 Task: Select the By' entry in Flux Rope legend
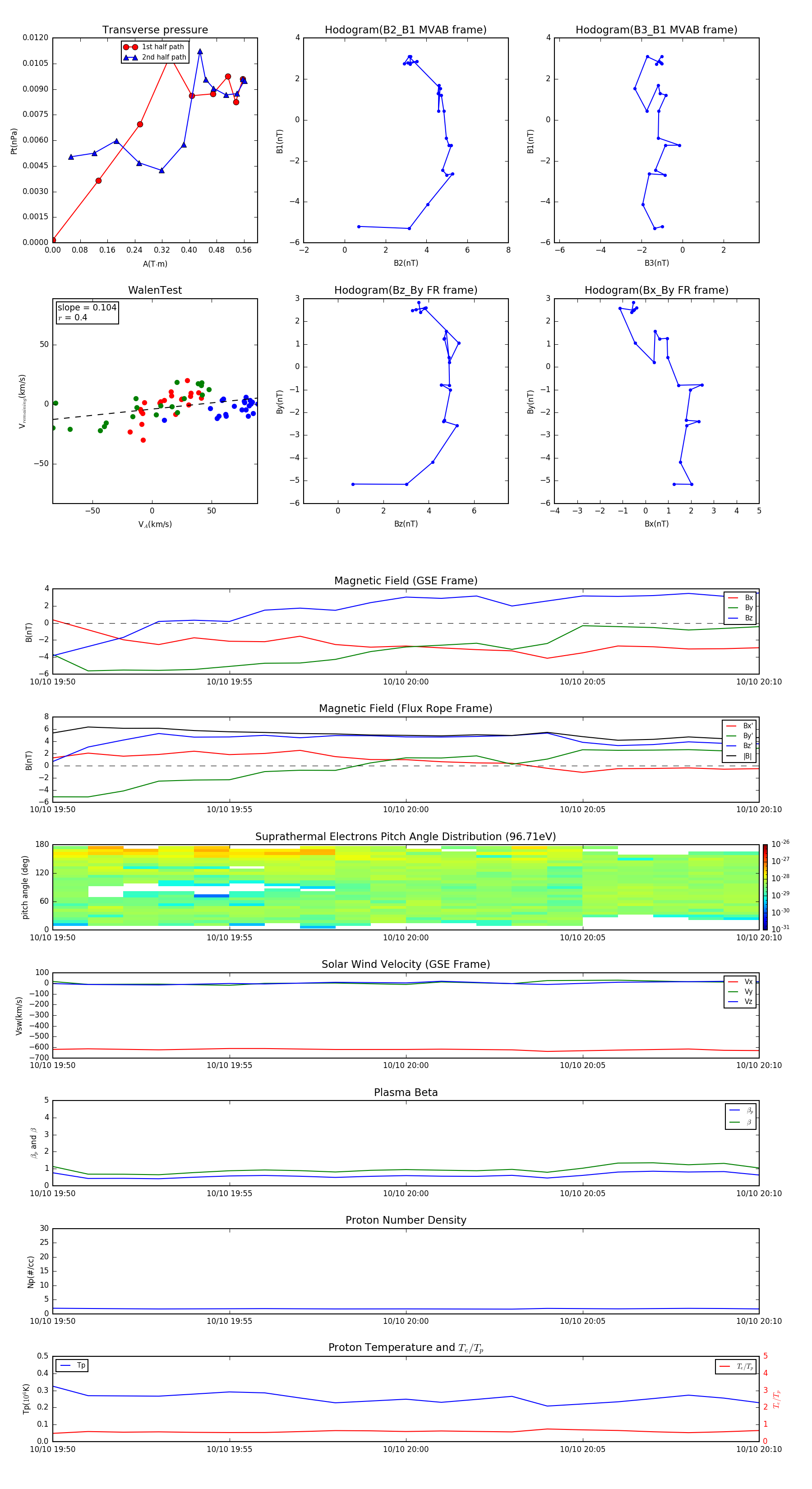click(740, 736)
